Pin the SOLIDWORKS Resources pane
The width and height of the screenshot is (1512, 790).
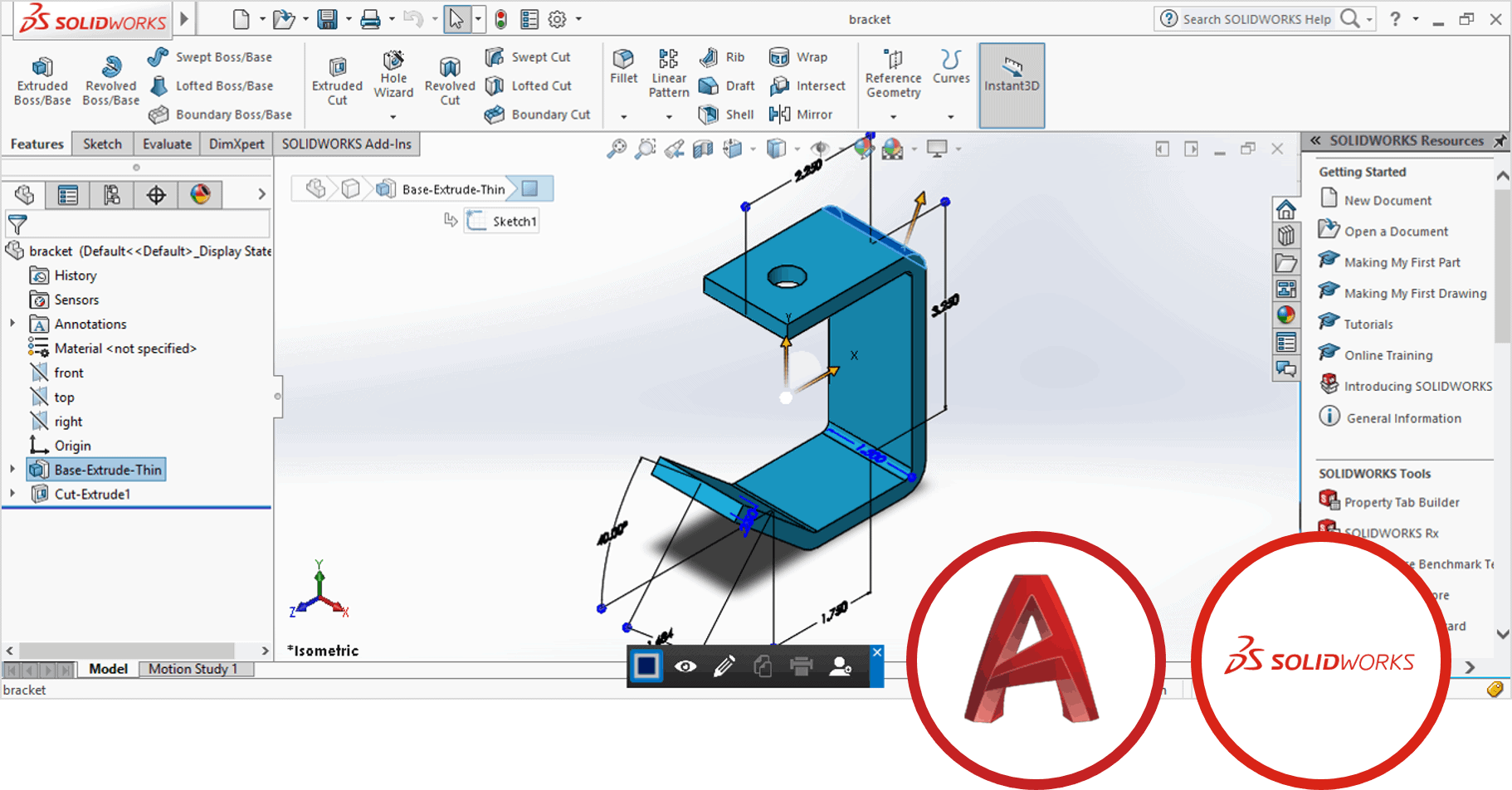pos(1500,141)
